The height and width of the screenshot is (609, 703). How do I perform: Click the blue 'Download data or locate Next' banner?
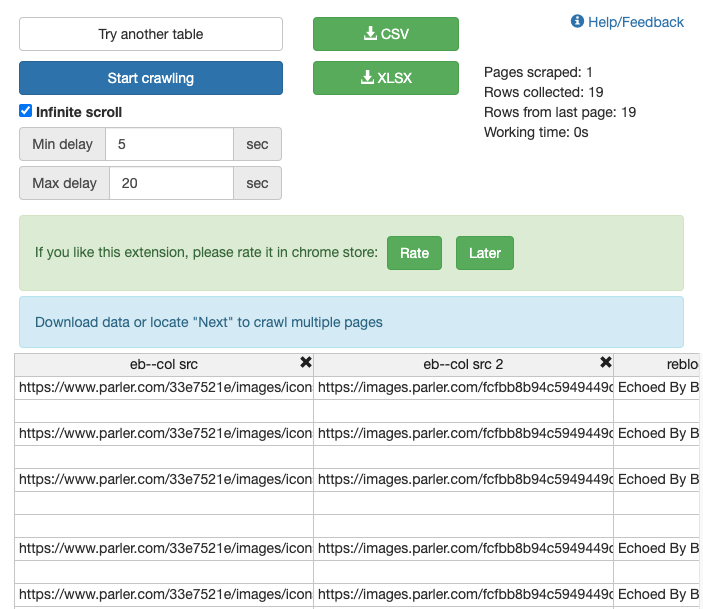point(351,322)
